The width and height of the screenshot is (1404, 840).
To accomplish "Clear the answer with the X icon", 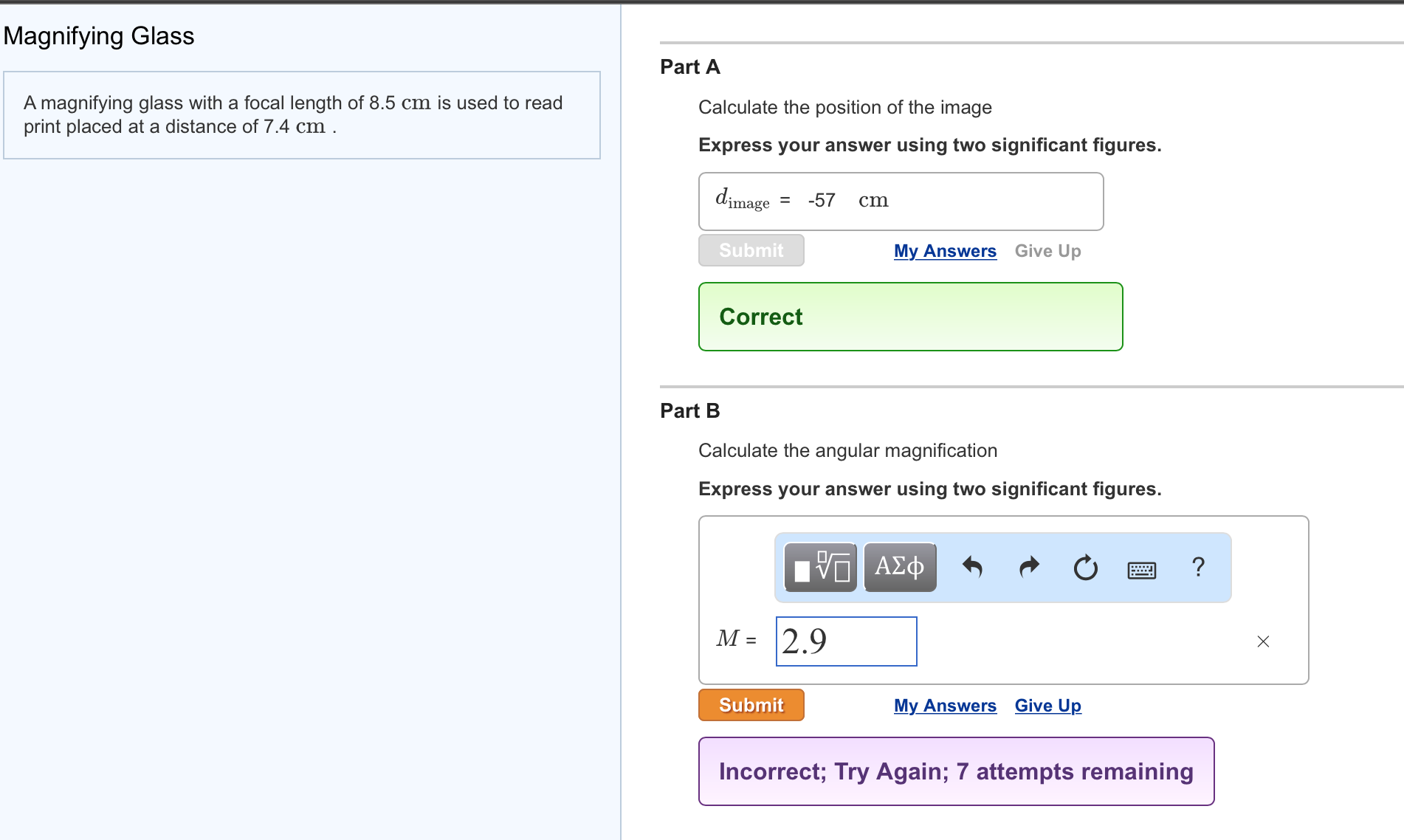I will coord(1263,641).
